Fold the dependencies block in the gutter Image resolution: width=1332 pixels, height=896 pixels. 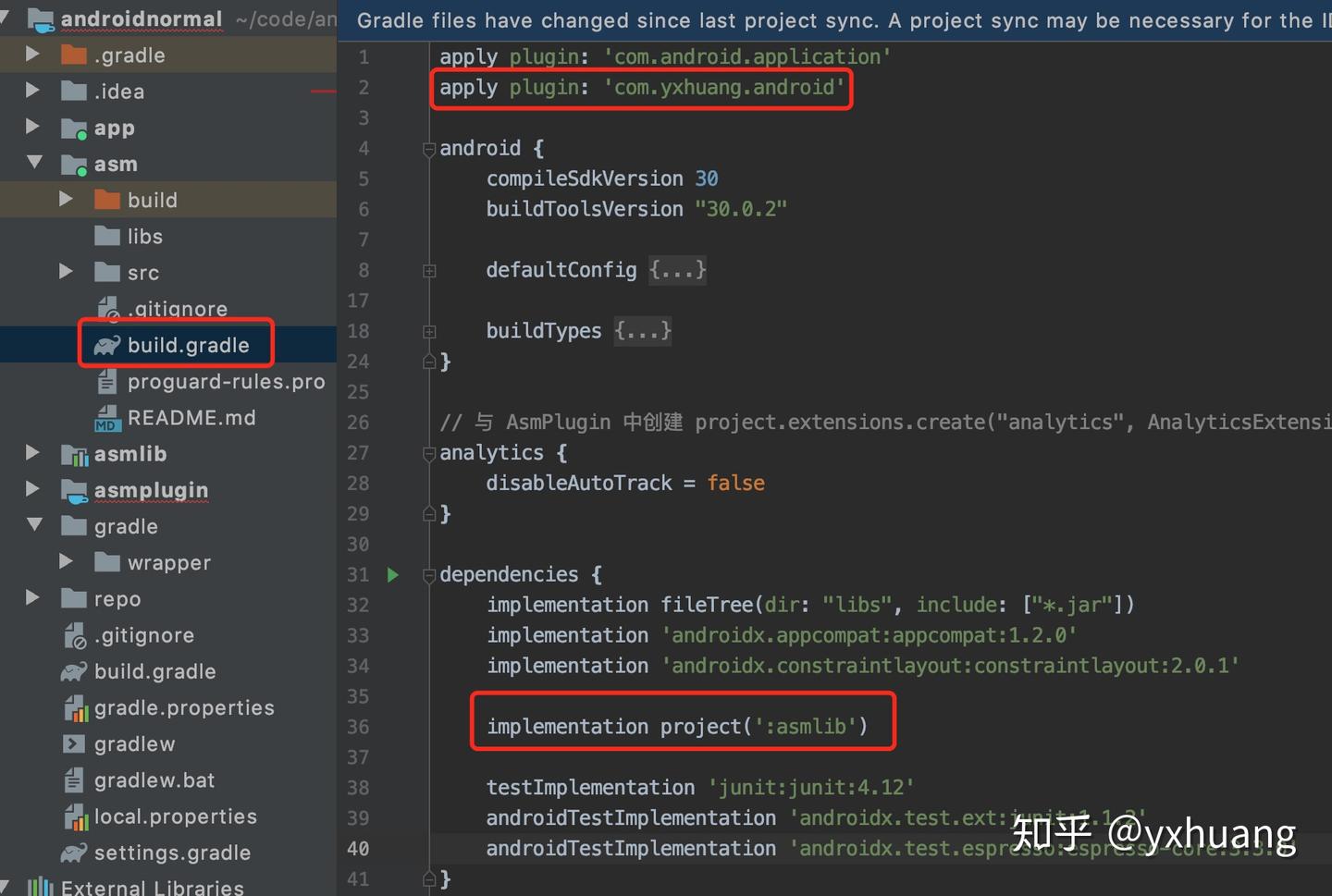tap(429, 575)
